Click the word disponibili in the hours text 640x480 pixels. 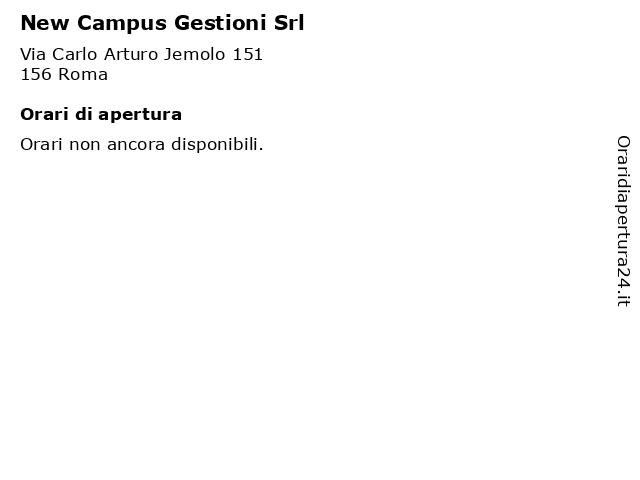click(217, 144)
